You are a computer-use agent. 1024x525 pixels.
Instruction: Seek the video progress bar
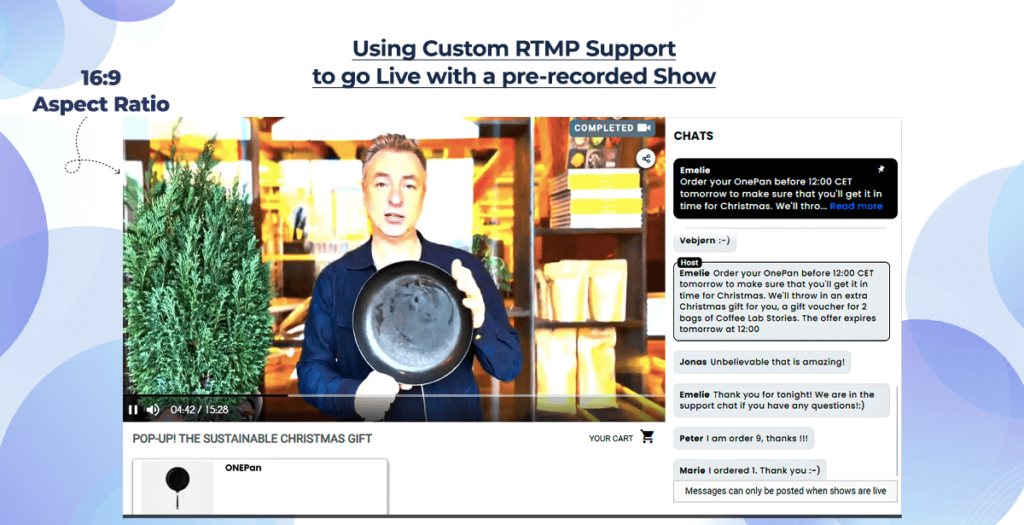[394, 396]
